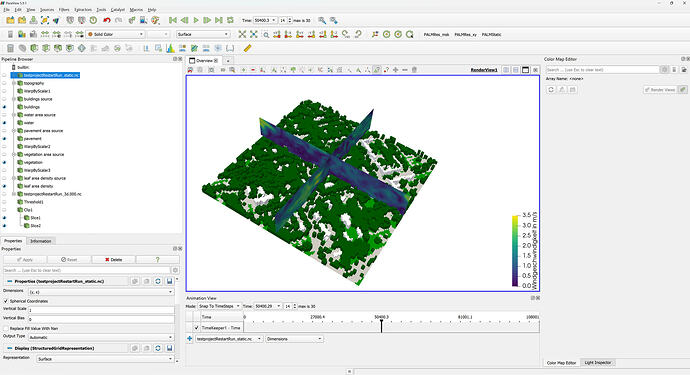Toggle visibility of buildings layer
Image resolution: width=690 pixels, height=375 pixels.
(x=4, y=107)
